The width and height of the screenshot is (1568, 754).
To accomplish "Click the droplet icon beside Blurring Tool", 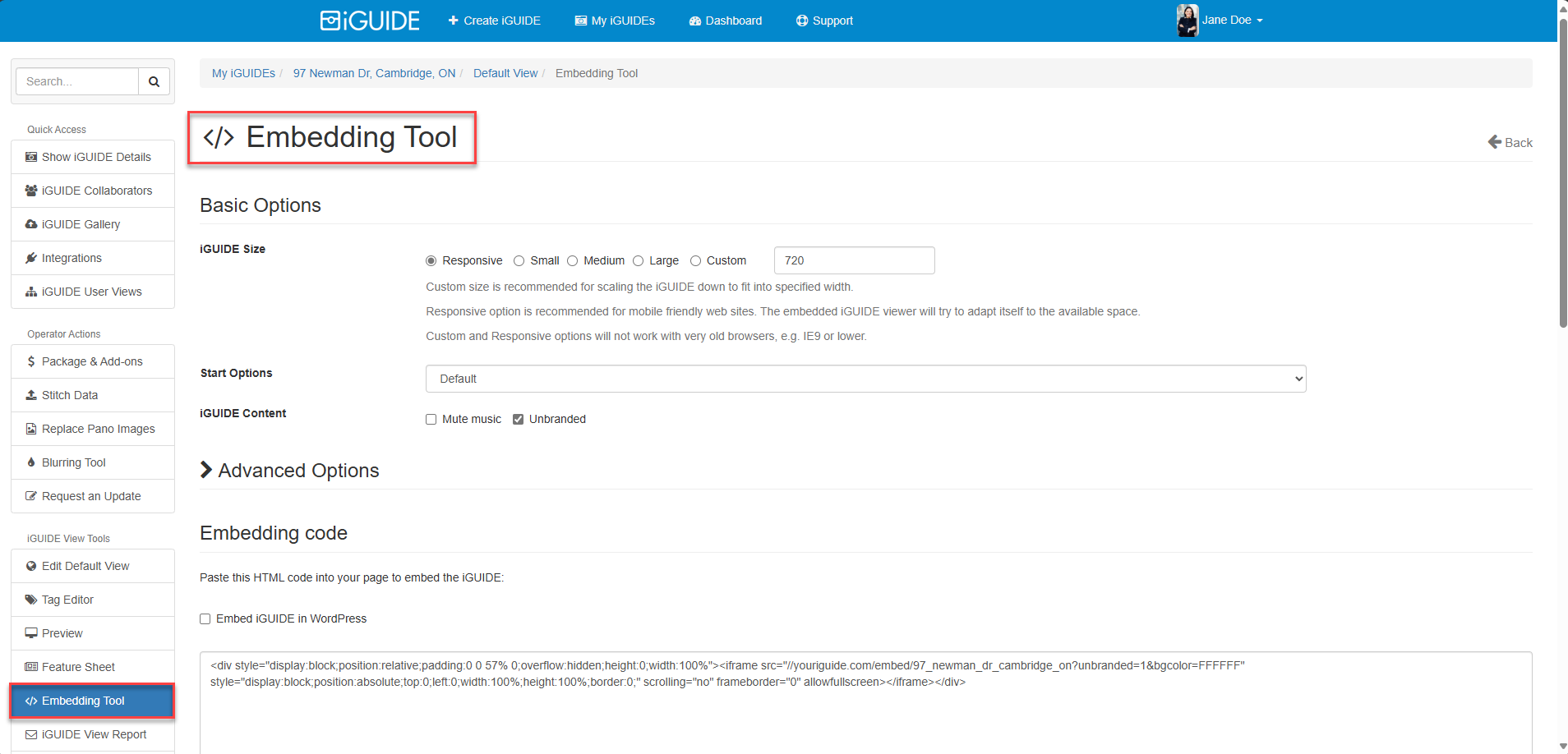I will point(31,462).
